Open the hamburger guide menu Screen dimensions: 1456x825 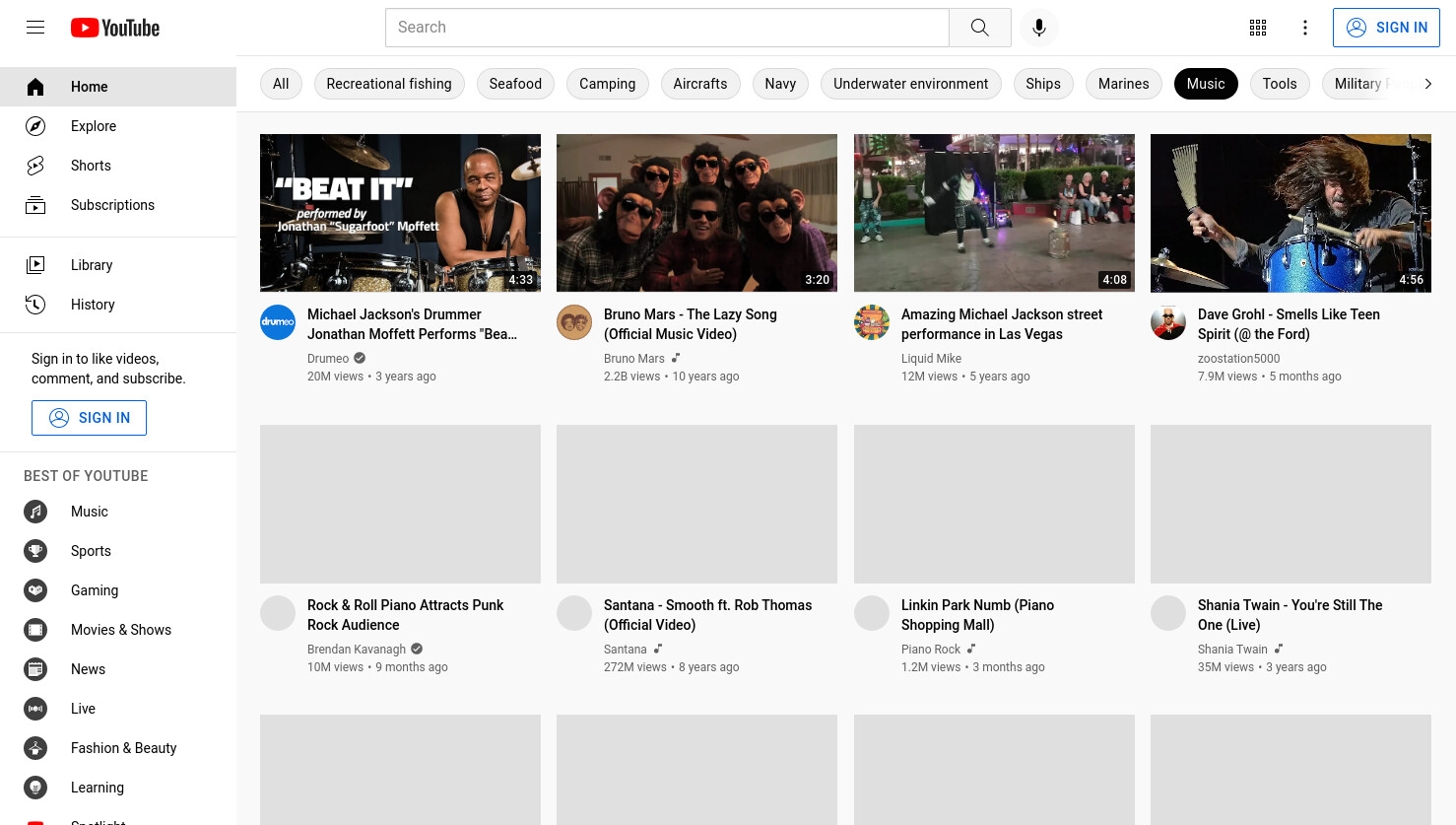[35, 28]
